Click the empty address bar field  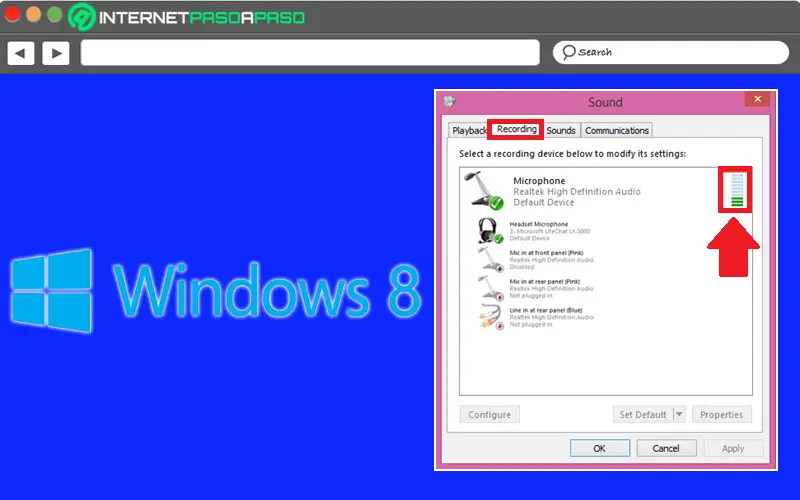[310, 53]
